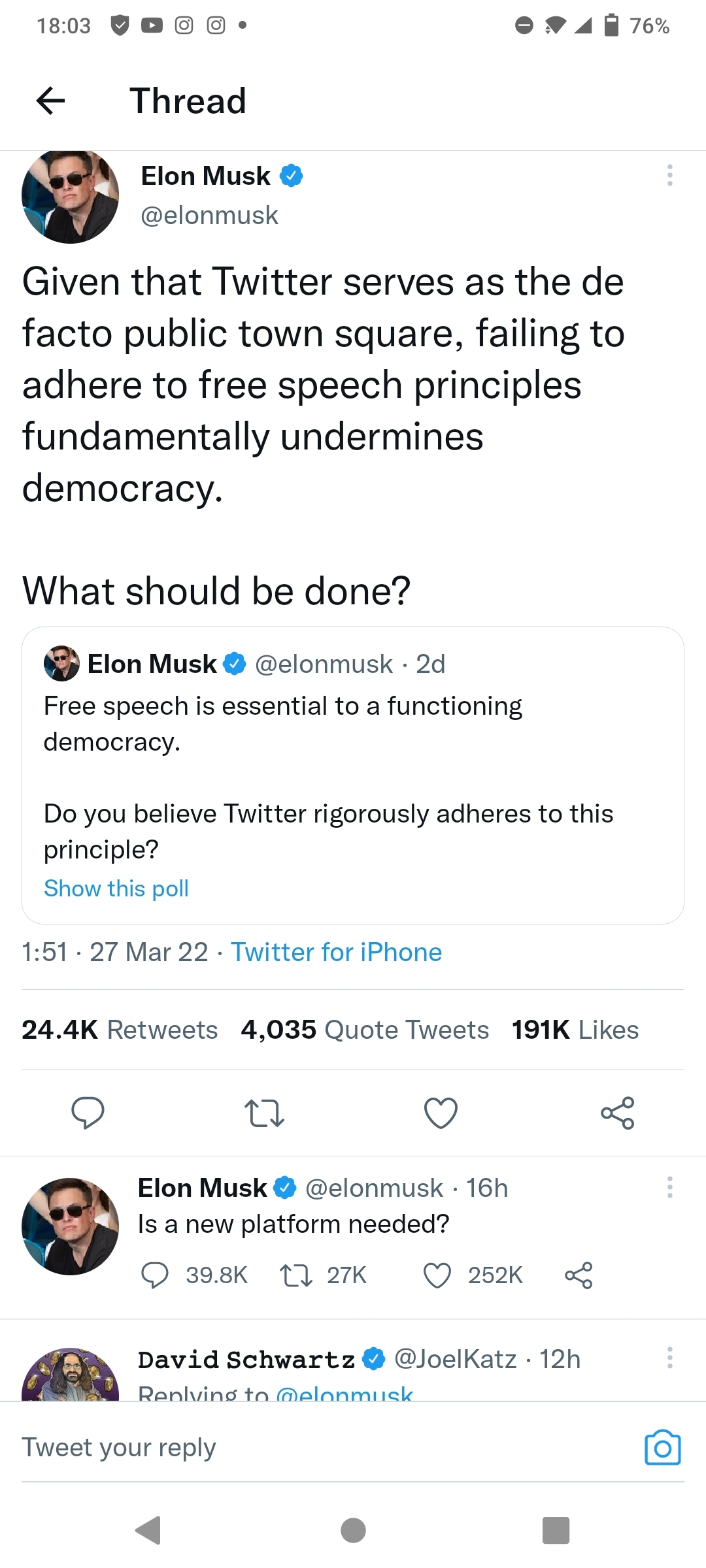This screenshot has height=1568, width=706.
Task: Retweet the main tweet
Action: 264,1113
